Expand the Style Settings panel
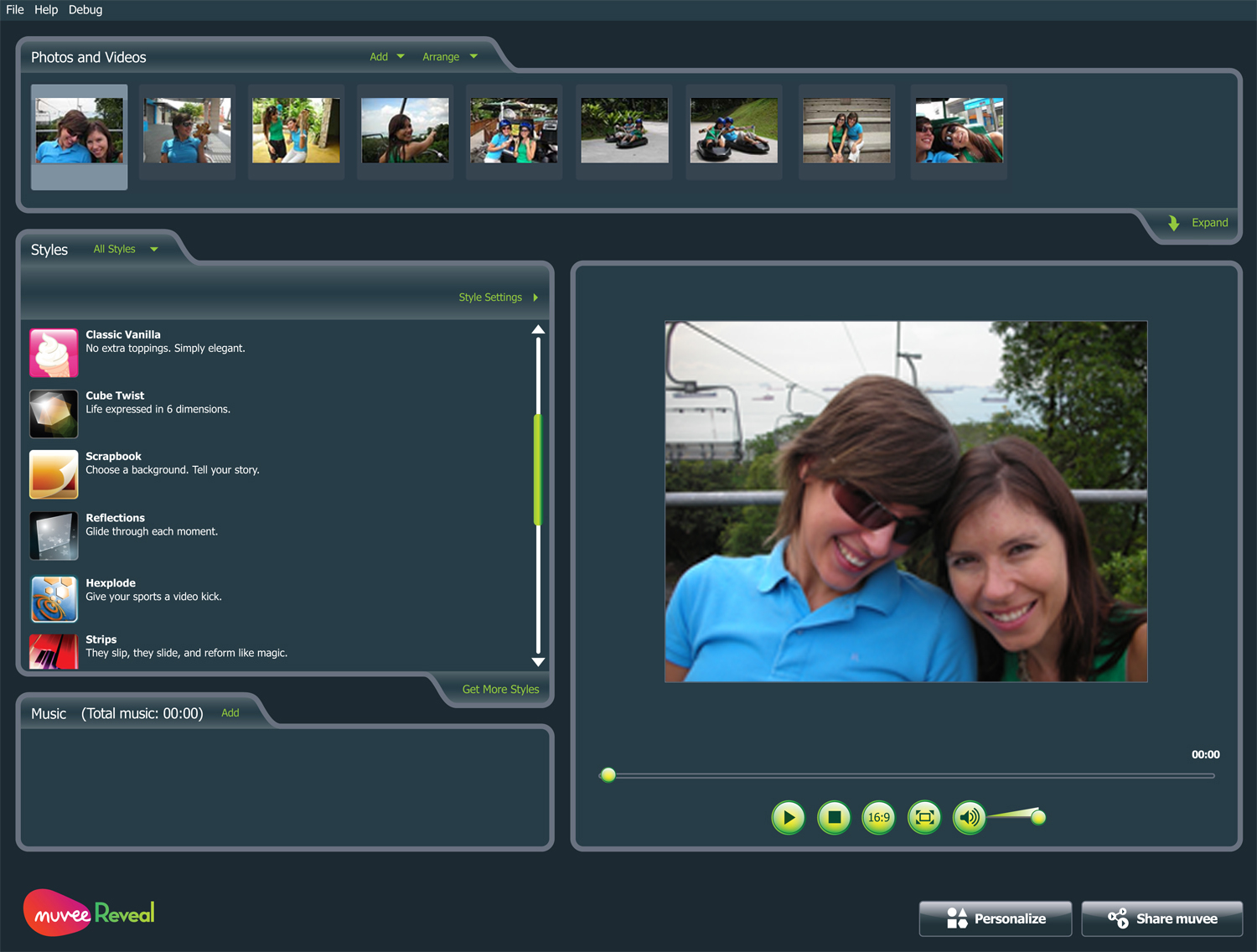 [x=498, y=297]
